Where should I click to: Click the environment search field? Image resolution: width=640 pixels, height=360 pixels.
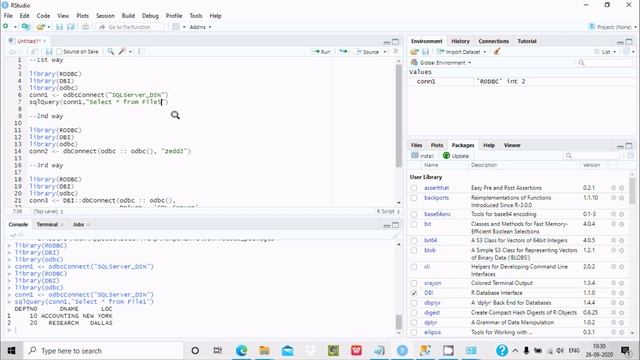pos(604,62)
